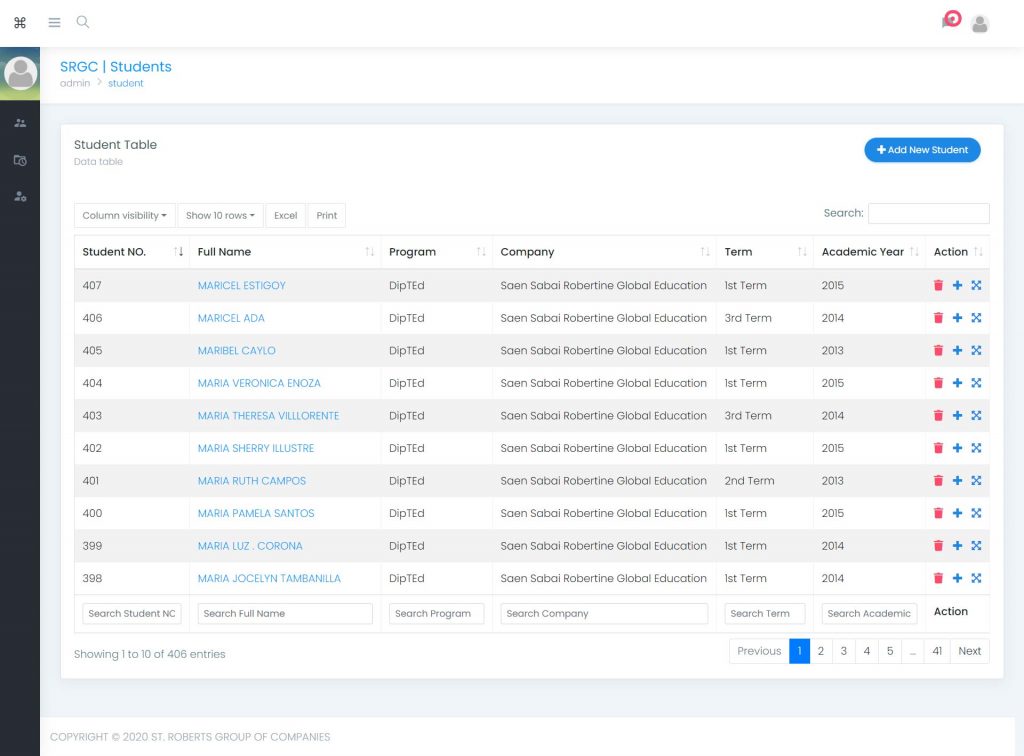Click Add New Student button
Screen dimensions: 1024x756
(x=922, y=150)
